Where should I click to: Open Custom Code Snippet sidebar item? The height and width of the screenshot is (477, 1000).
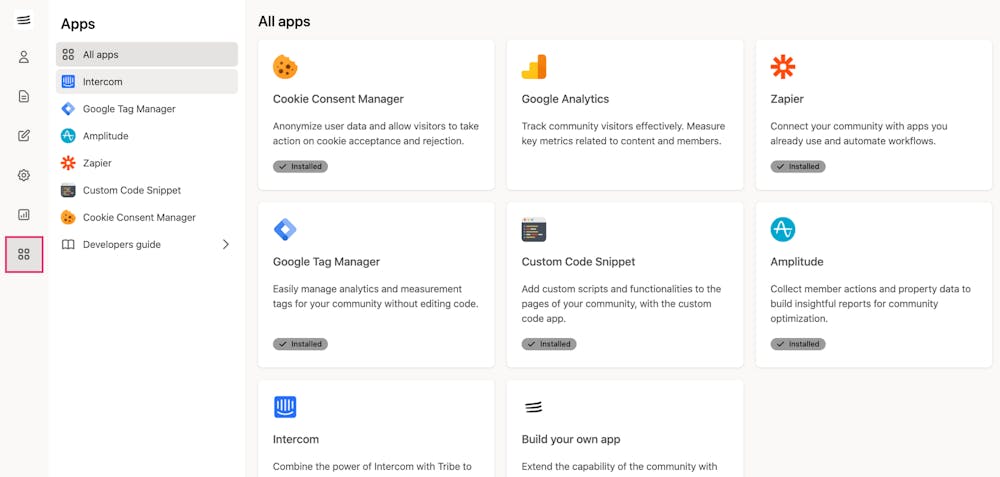tap(132, 190)
